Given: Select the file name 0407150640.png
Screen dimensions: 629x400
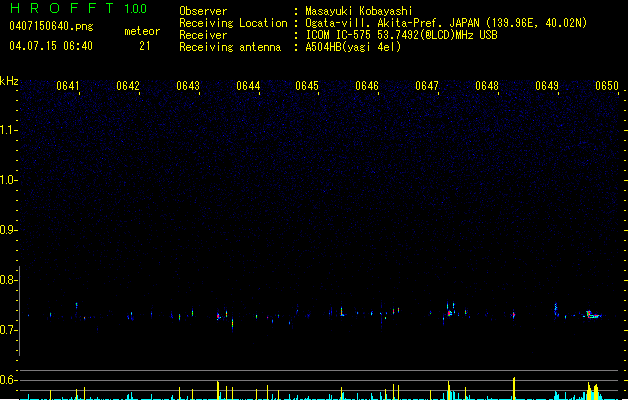Looking at the screenshot, I should tap(51, 26).
